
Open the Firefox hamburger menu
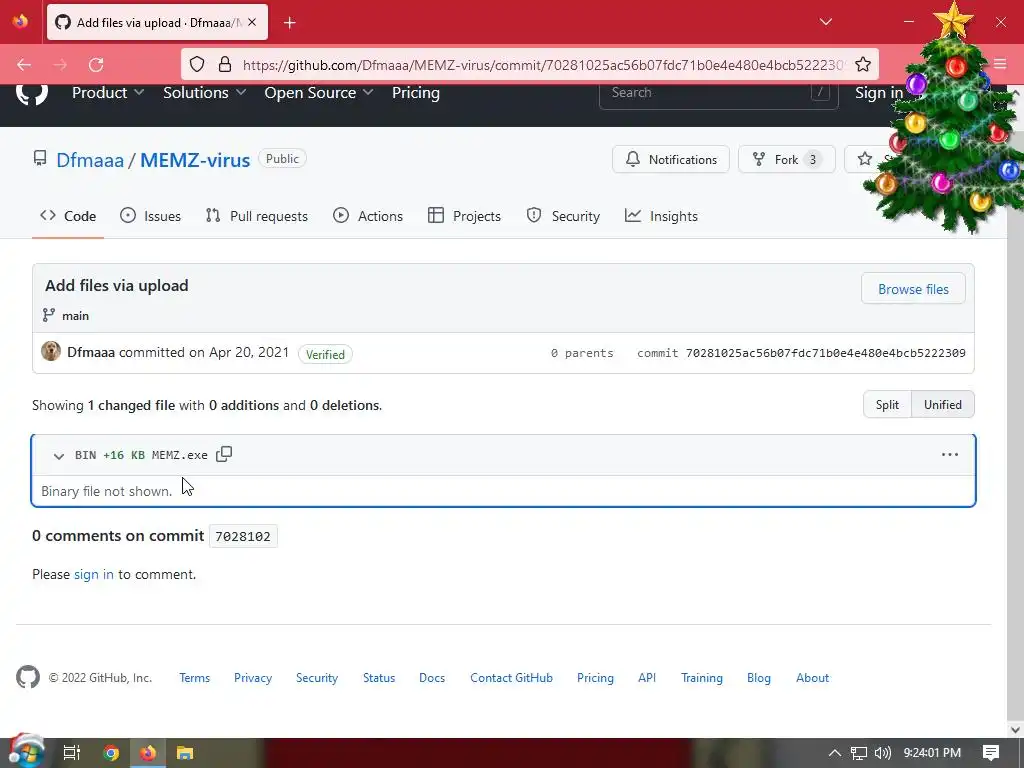click(1000, 64)
